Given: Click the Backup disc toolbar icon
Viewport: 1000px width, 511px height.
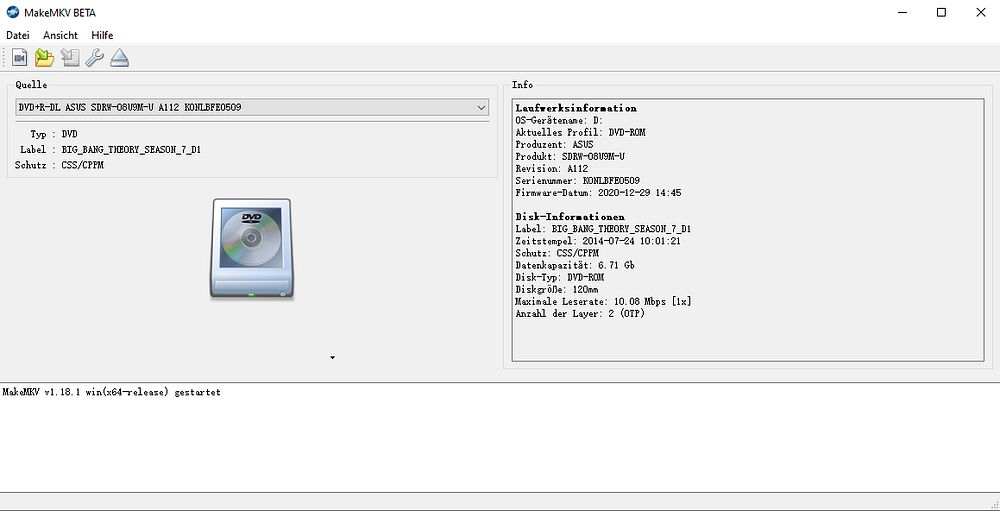Looking at the screenshot, I should click(70, 57).
